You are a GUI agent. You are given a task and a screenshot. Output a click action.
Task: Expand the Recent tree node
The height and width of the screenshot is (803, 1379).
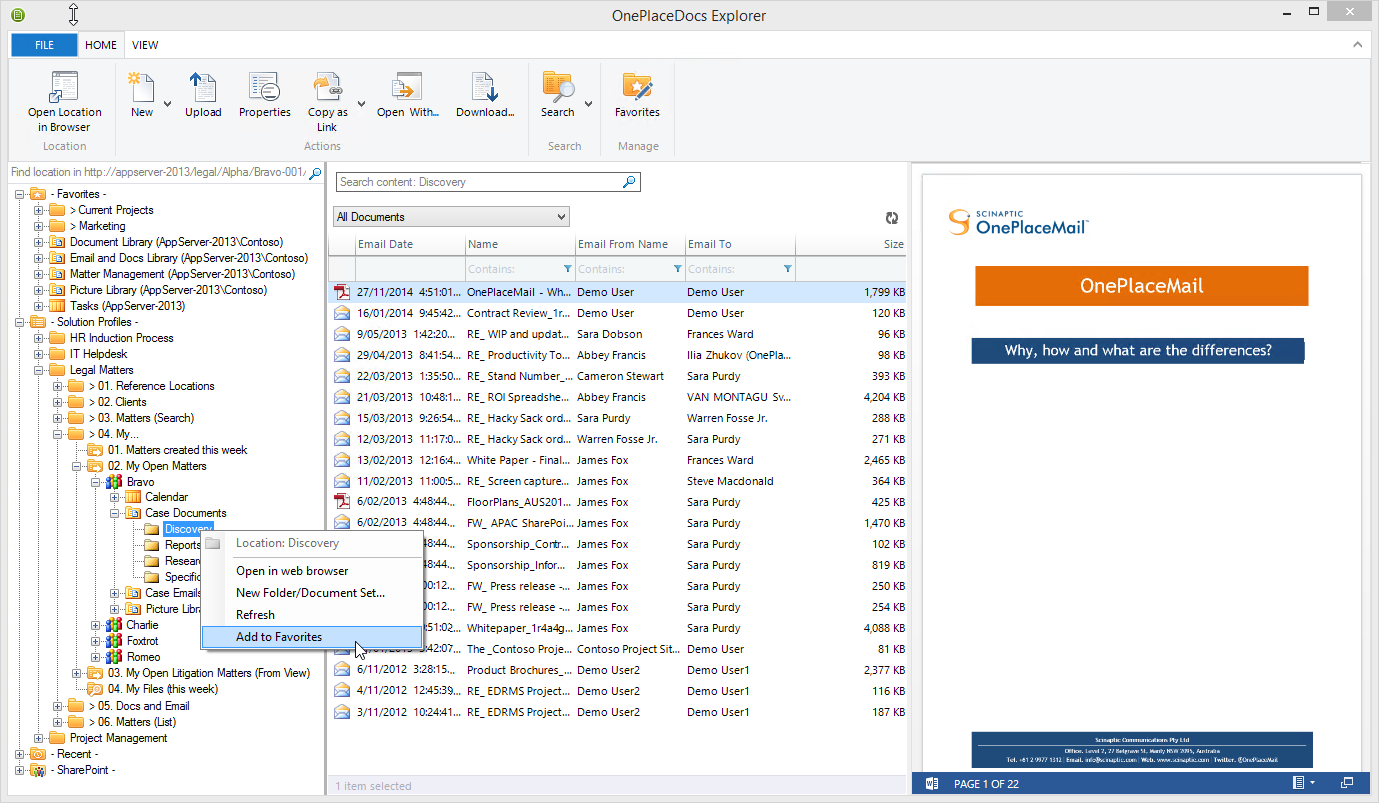(x=20, y=754)
